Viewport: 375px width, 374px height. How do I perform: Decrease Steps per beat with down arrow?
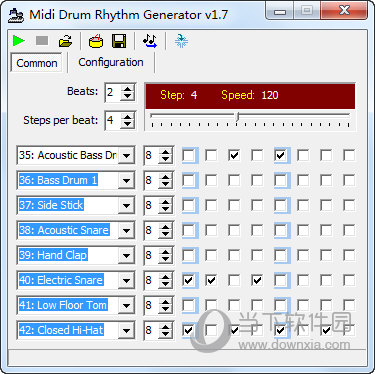tap(128, 124)
